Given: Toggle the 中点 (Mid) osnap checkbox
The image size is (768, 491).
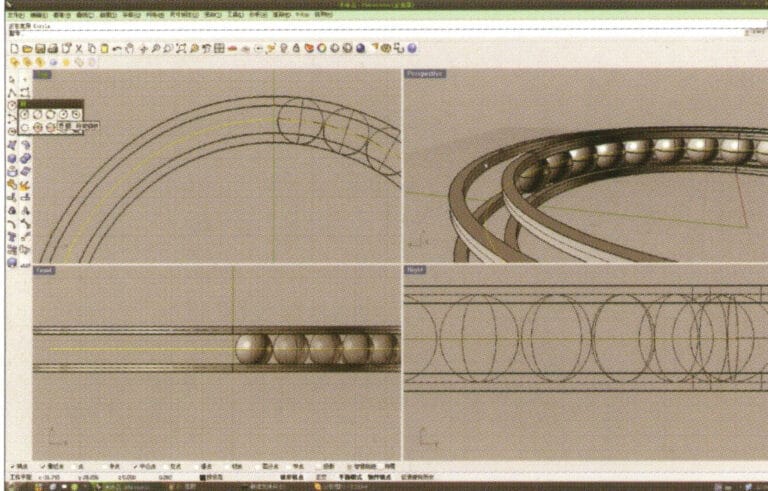Looking at the screenshot, I should pos(136,466).
